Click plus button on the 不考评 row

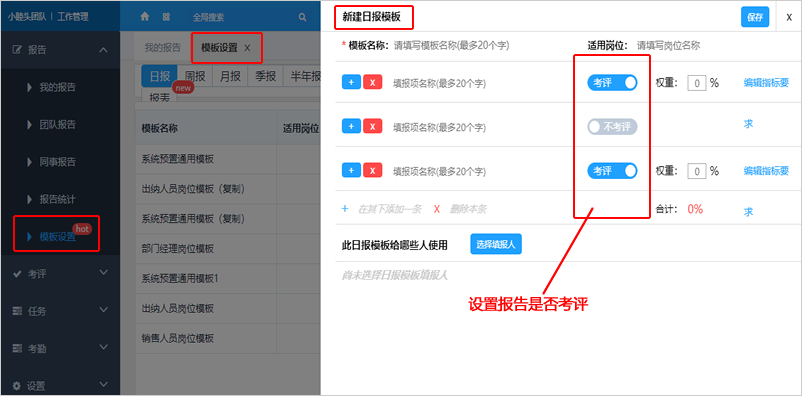click(x=351, y=126)
